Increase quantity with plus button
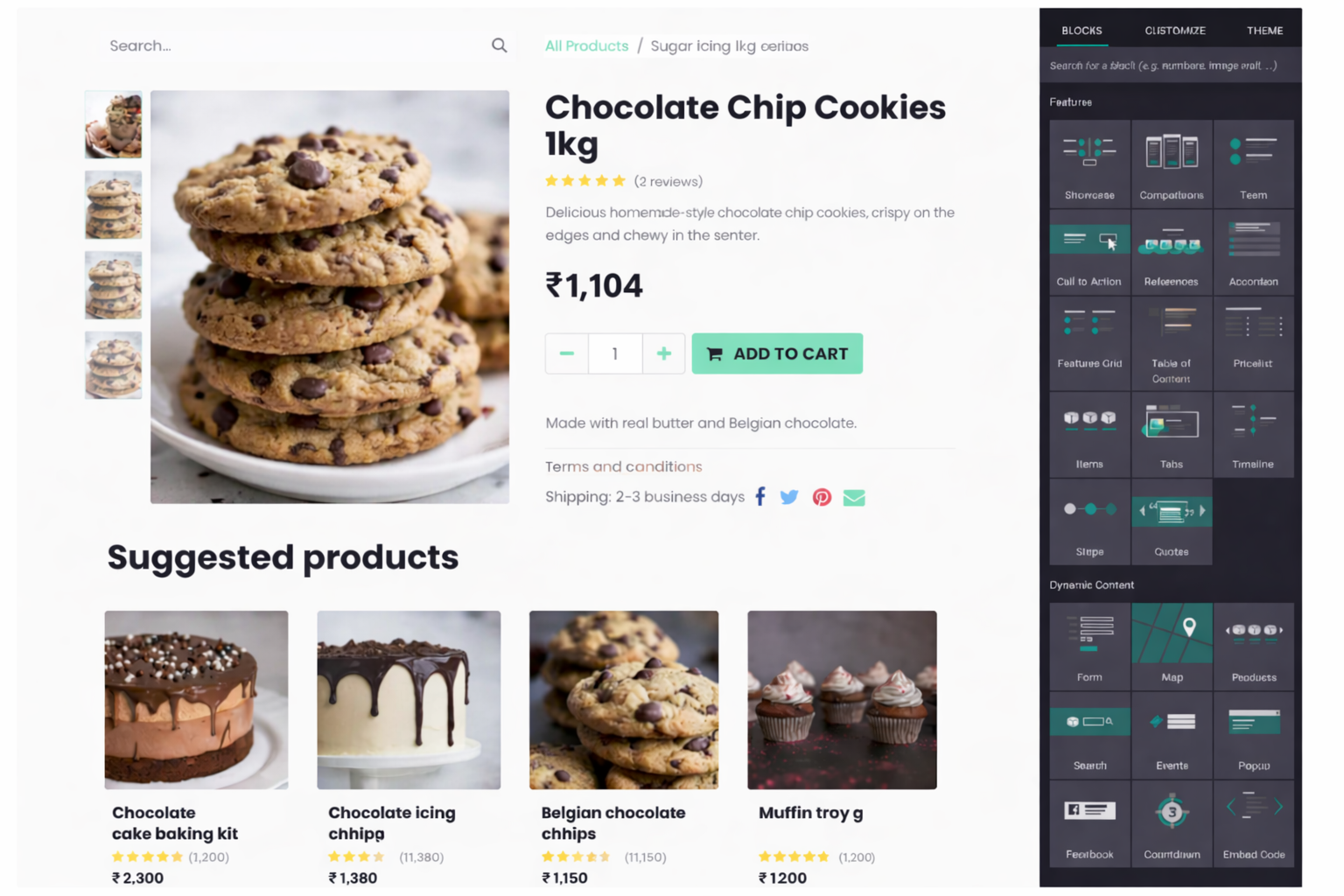The width and height of the screenshot is (1344, 896). (x=664, y=353)
